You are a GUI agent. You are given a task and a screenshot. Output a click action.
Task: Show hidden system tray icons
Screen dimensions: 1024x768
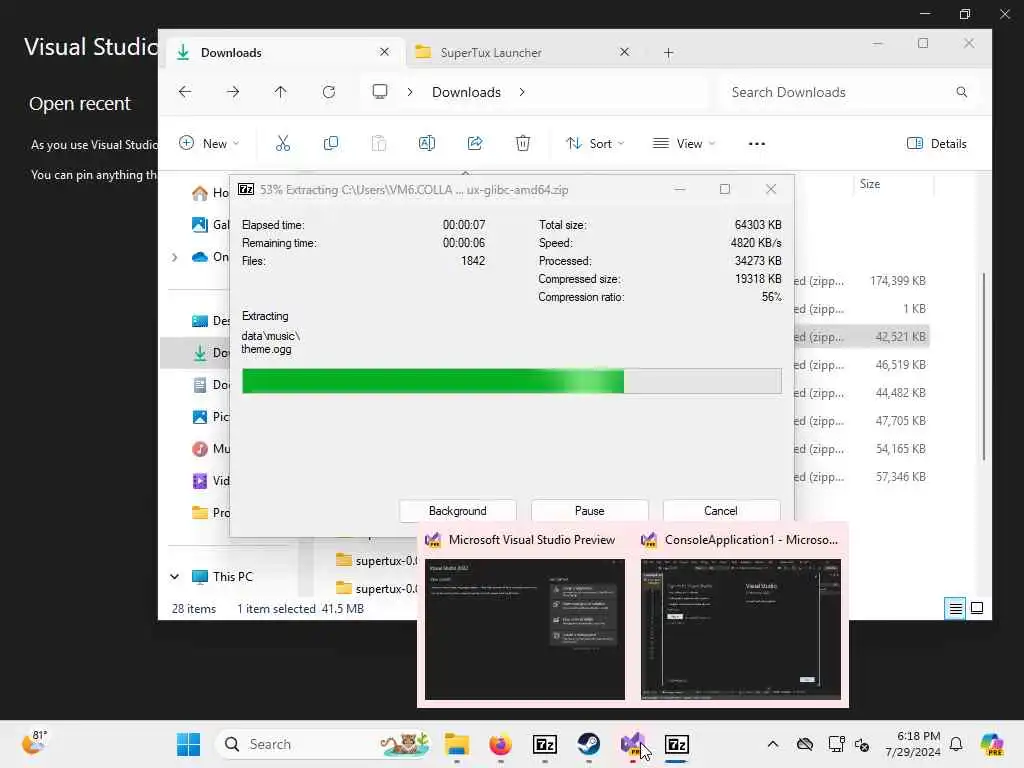coord(773,744)
